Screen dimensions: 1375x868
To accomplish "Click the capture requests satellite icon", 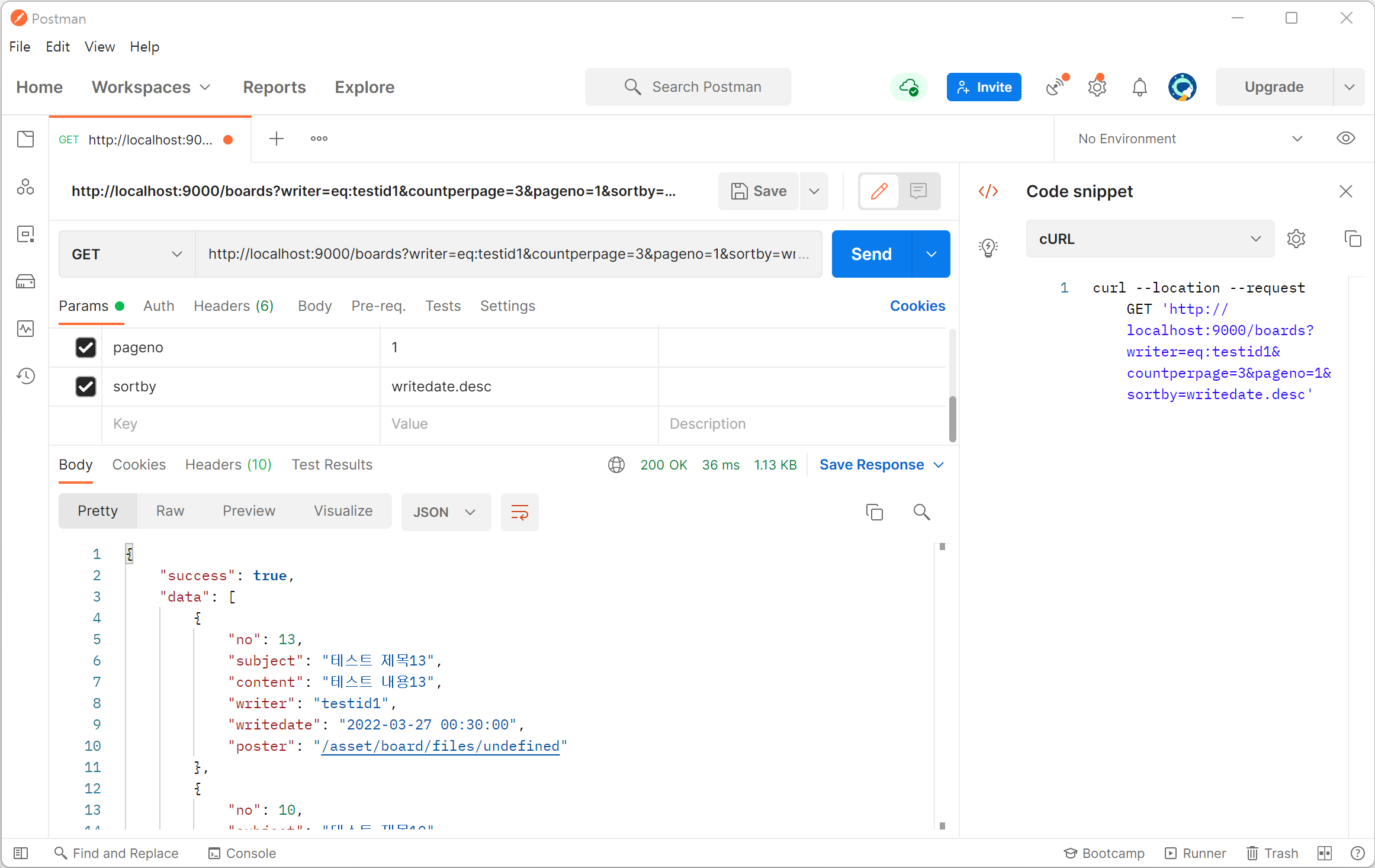I will coord(1056,87).
